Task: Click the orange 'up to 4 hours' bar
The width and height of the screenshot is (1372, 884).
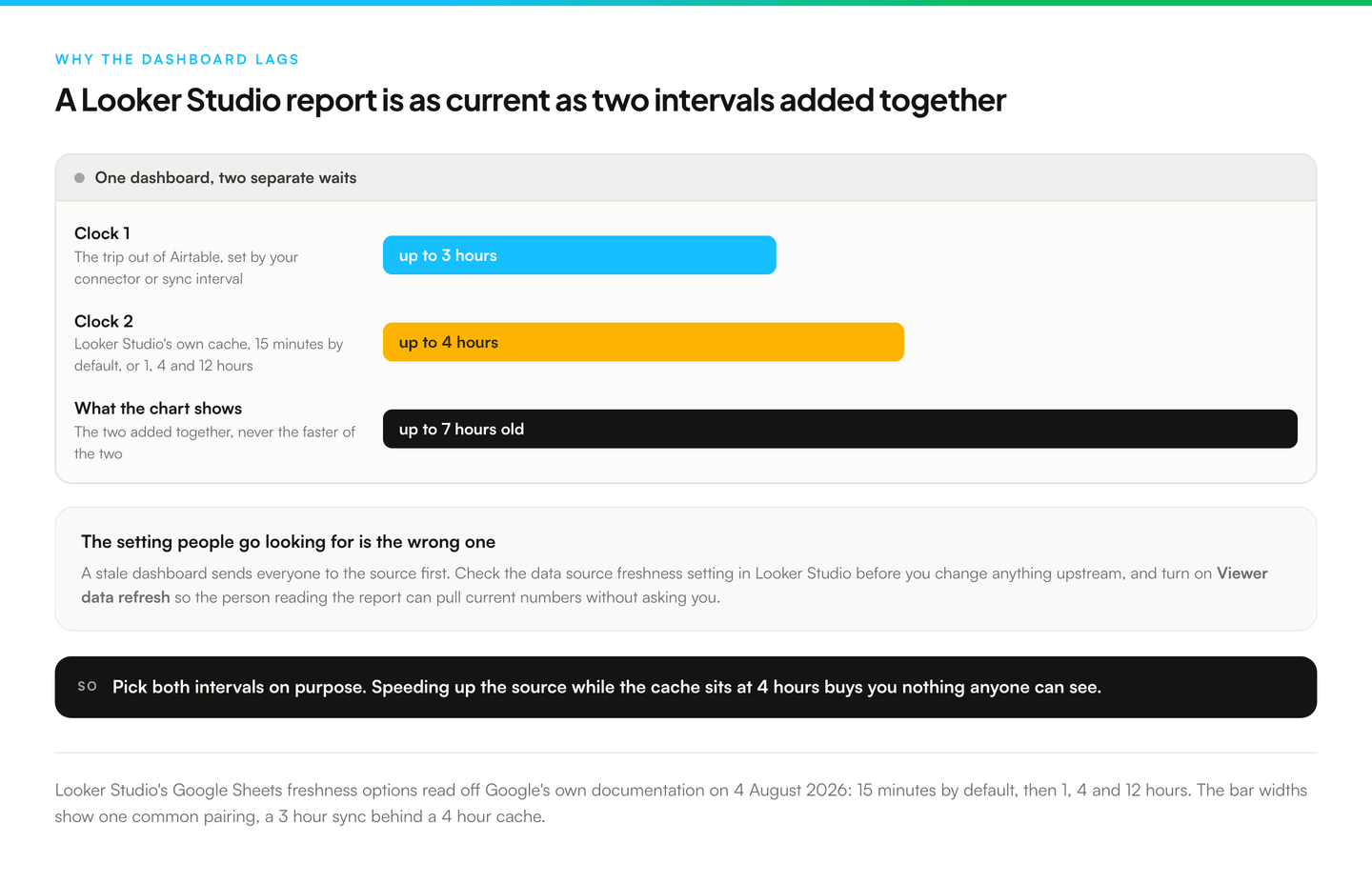Action: click(x=643, y=342)
